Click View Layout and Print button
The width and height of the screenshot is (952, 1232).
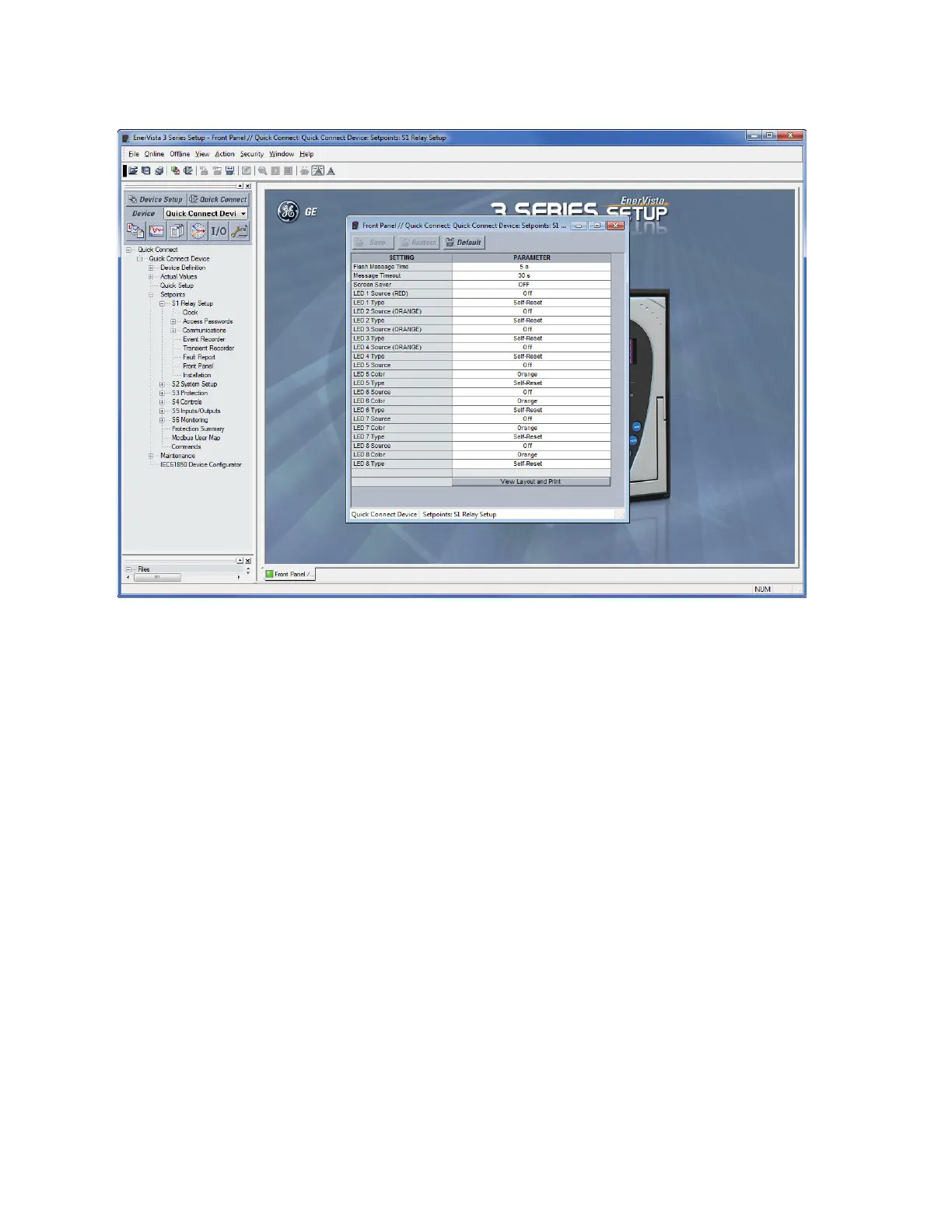pos(531,481)
